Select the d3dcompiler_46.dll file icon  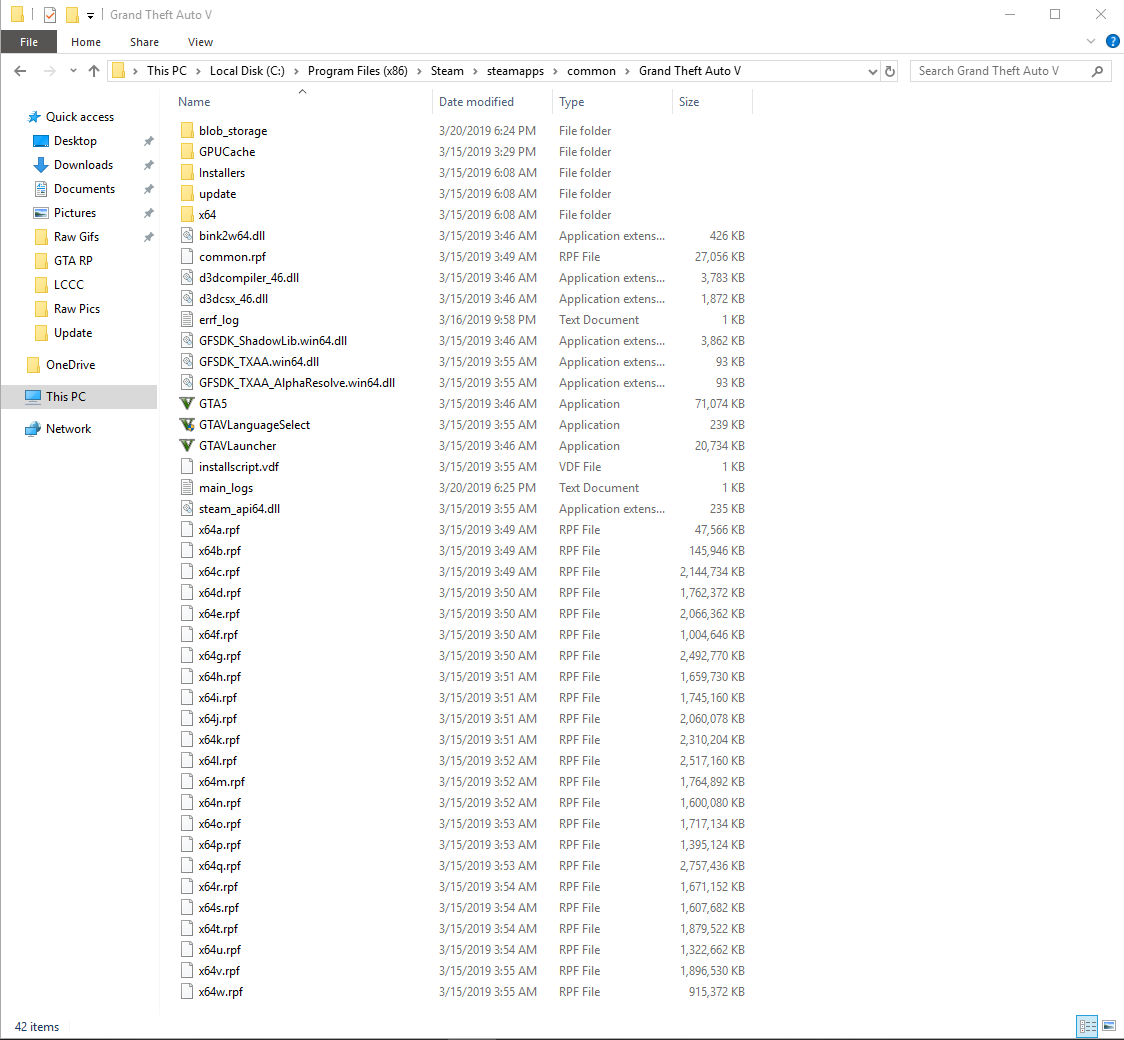click(x=187, y=277)
